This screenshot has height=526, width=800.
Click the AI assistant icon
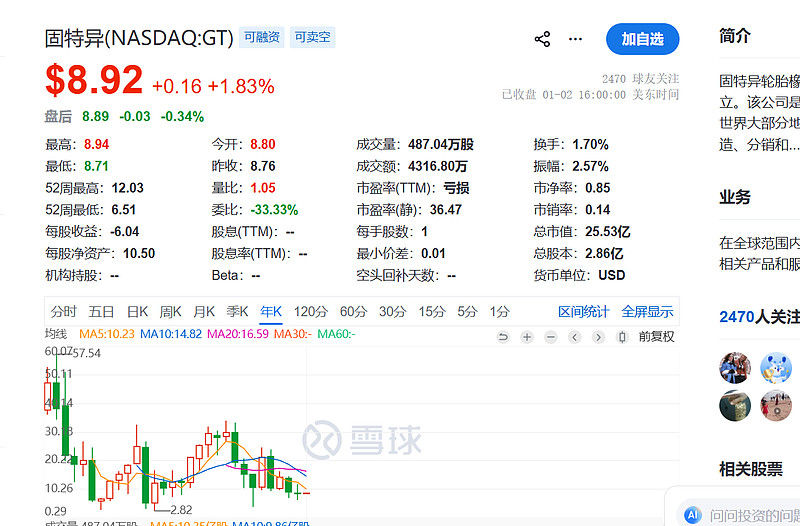point(692,515)
